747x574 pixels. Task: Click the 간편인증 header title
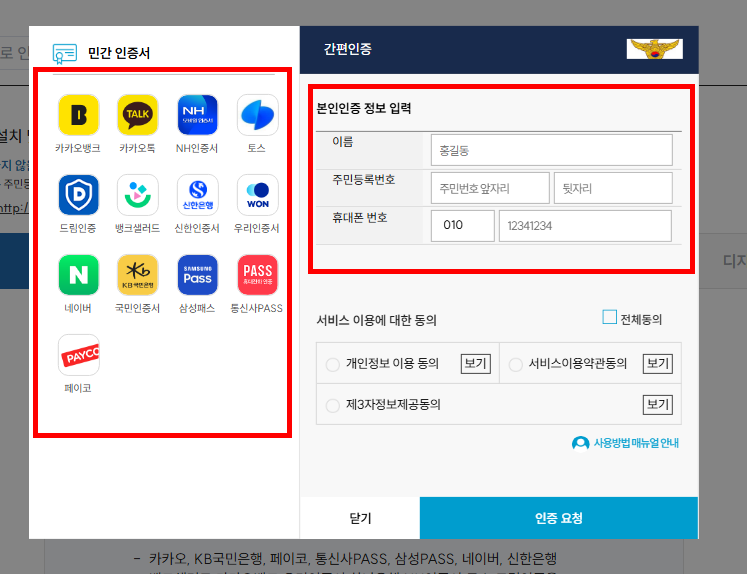[x=348, y=49]
